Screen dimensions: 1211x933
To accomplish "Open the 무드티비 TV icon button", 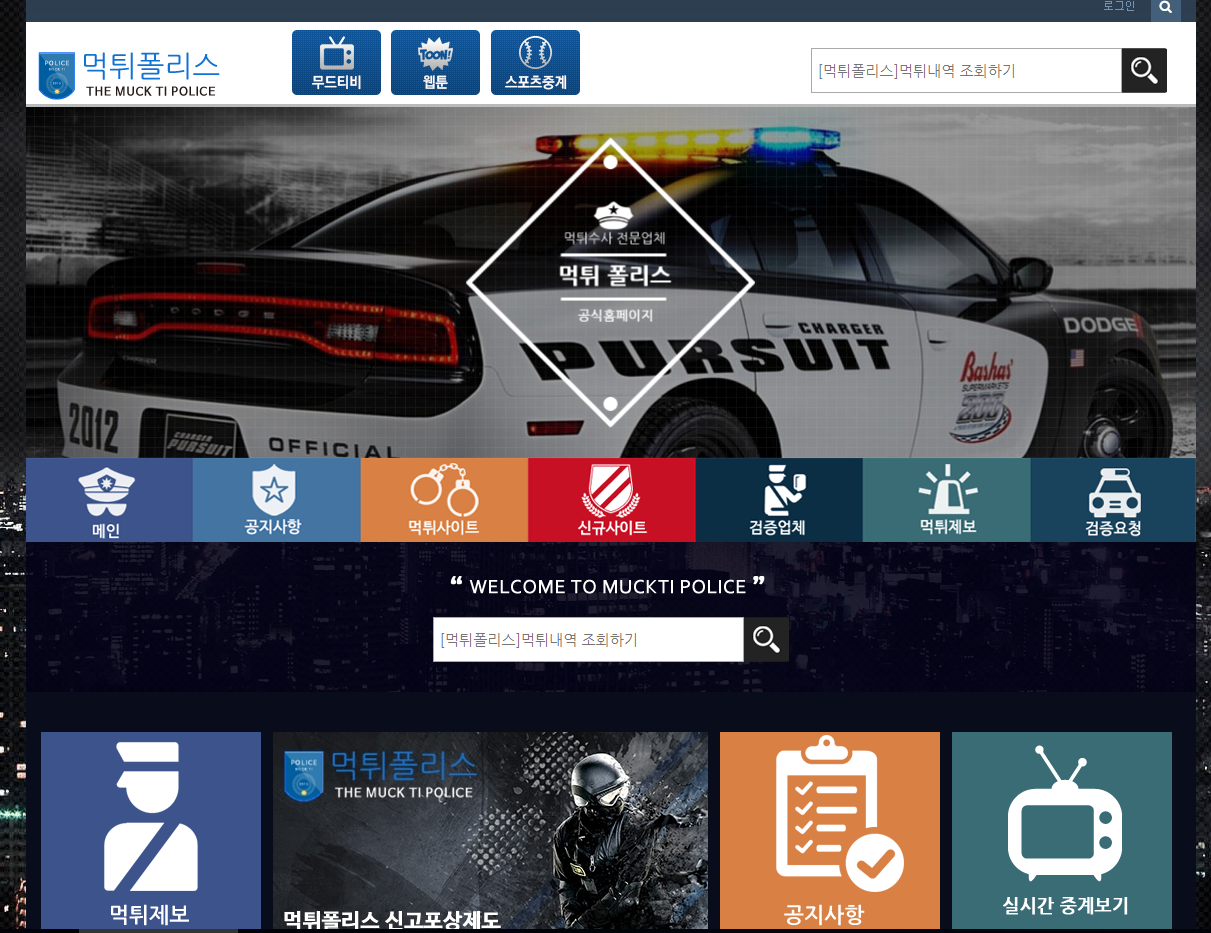I will pyautogui.click(x=336, y=63).
